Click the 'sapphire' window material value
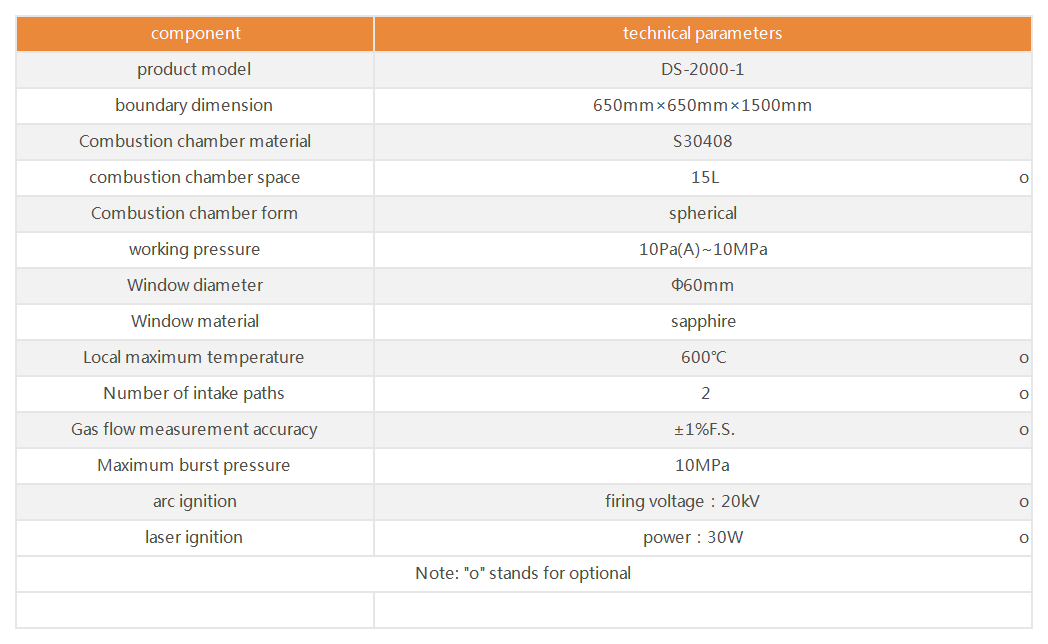 tap(703, 322)
